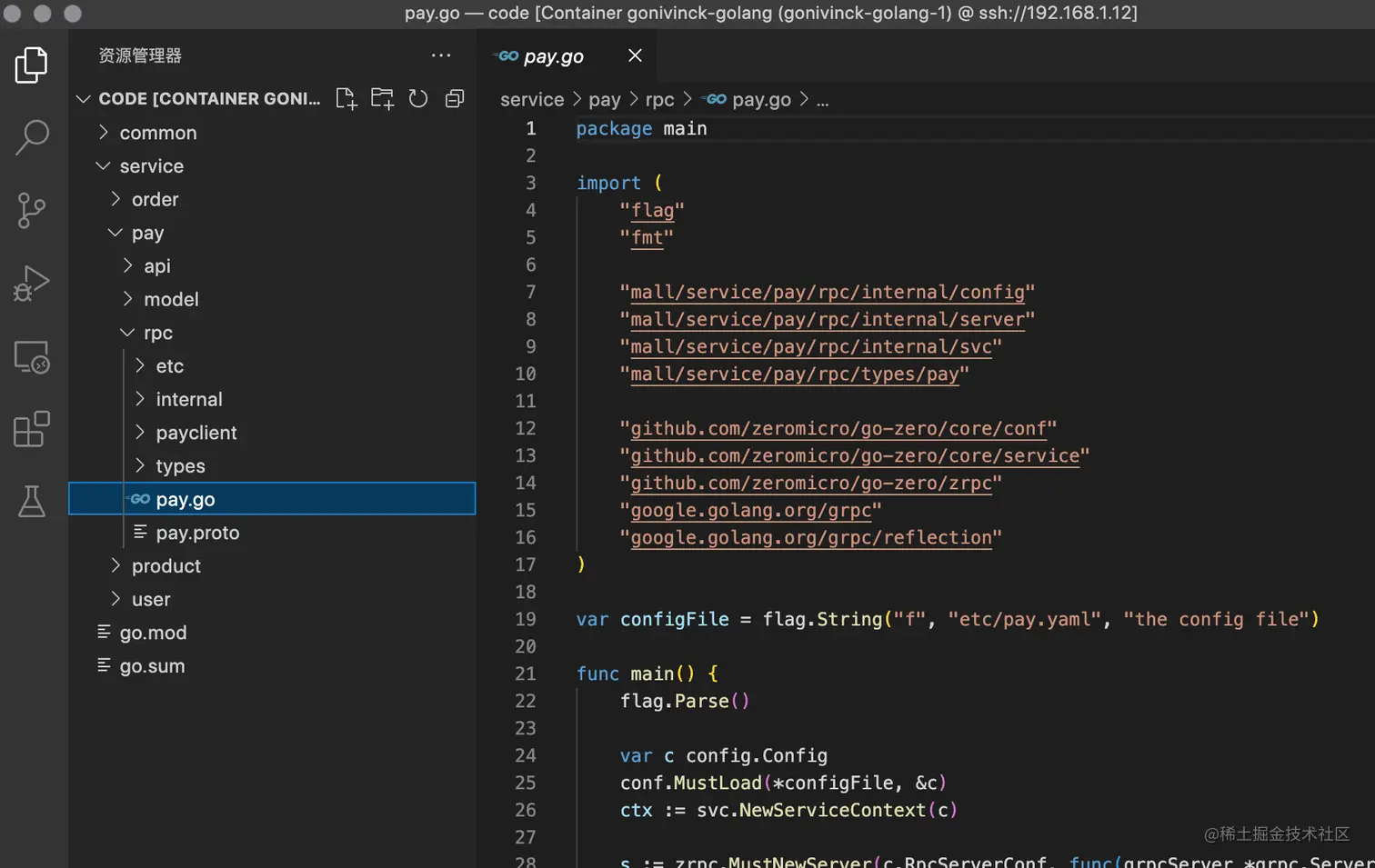Click 'configFile' variable on line 19
Screen dimensions: 1375x868
coord(674,620)
